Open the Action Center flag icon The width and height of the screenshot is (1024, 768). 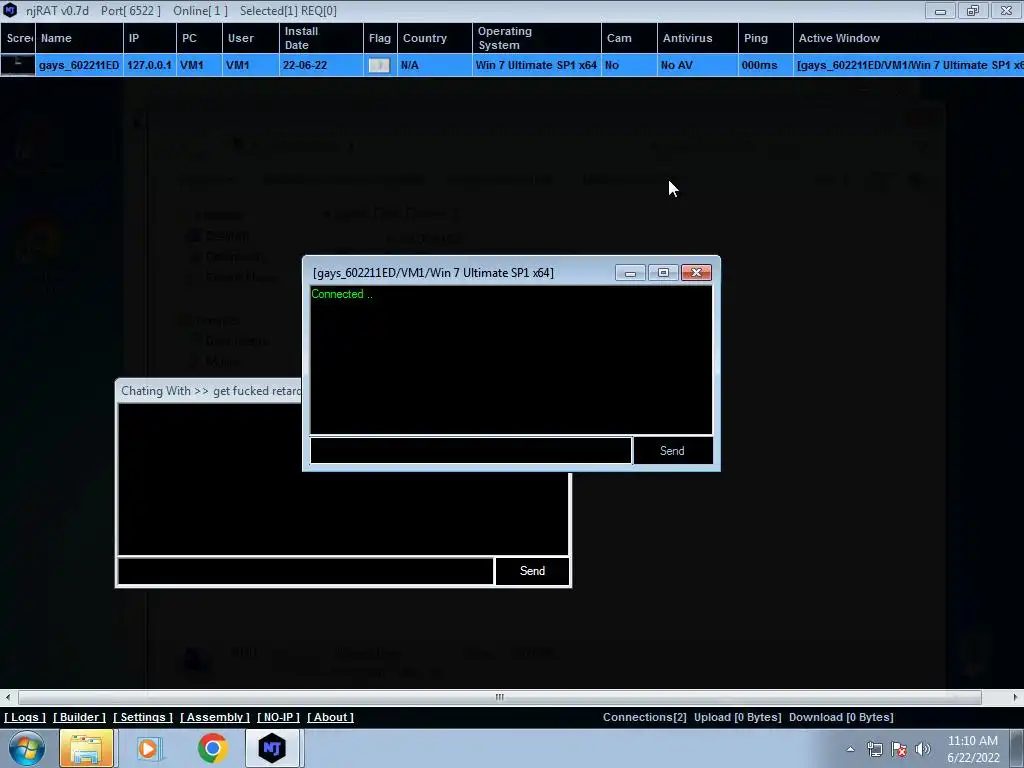click(899, 749)
